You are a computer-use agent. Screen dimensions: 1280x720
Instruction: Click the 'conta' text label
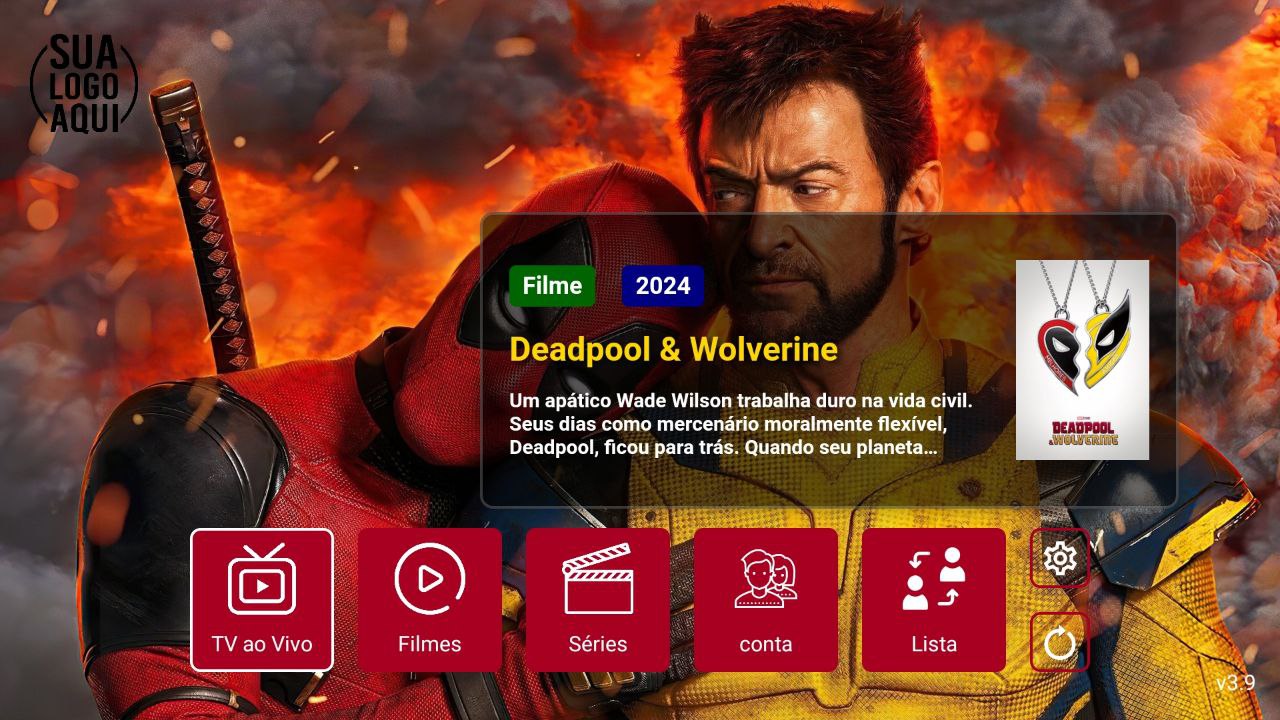[x=765, y=644]
